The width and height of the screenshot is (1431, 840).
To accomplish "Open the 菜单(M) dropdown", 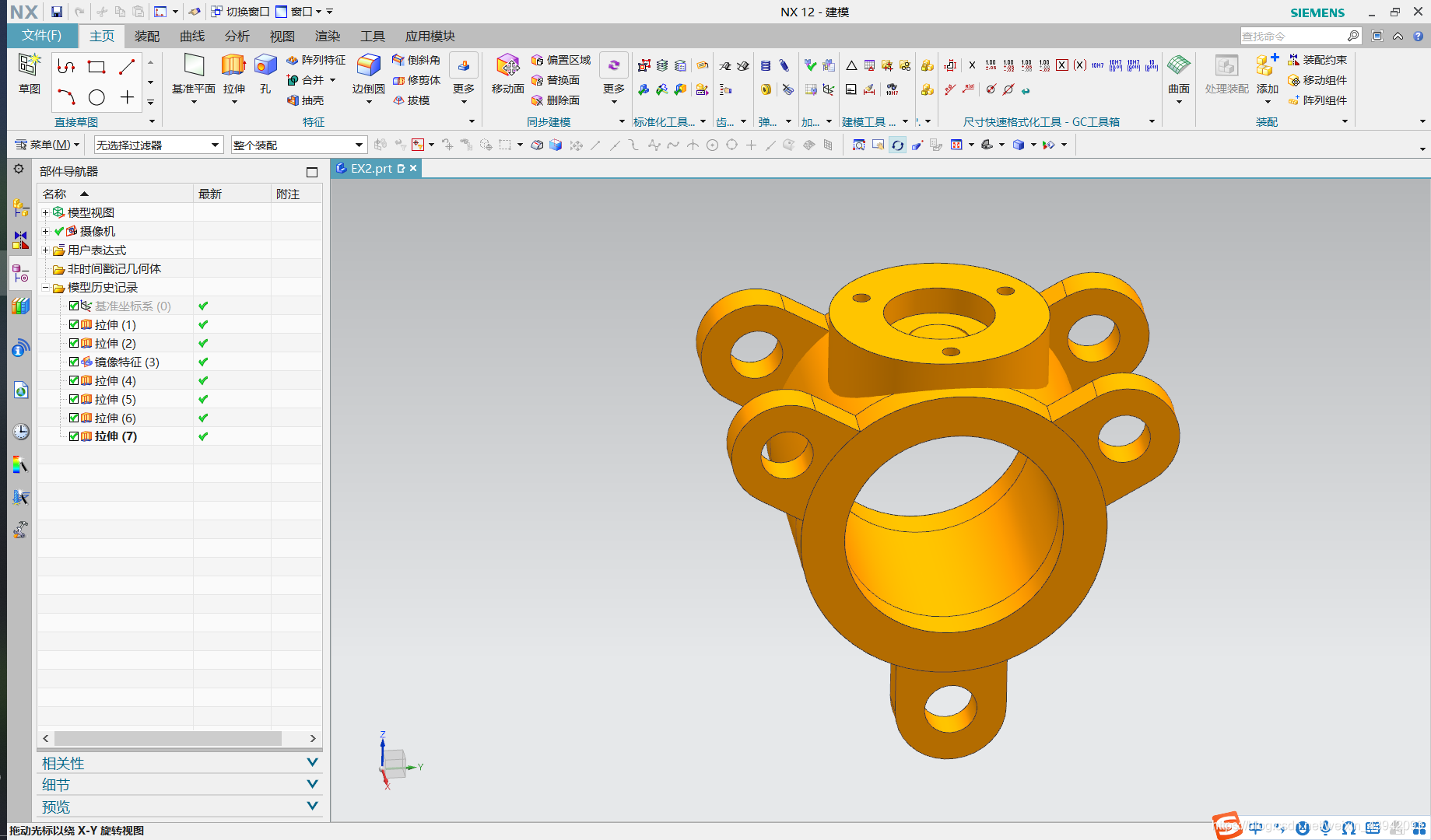I will click(47, 145).
